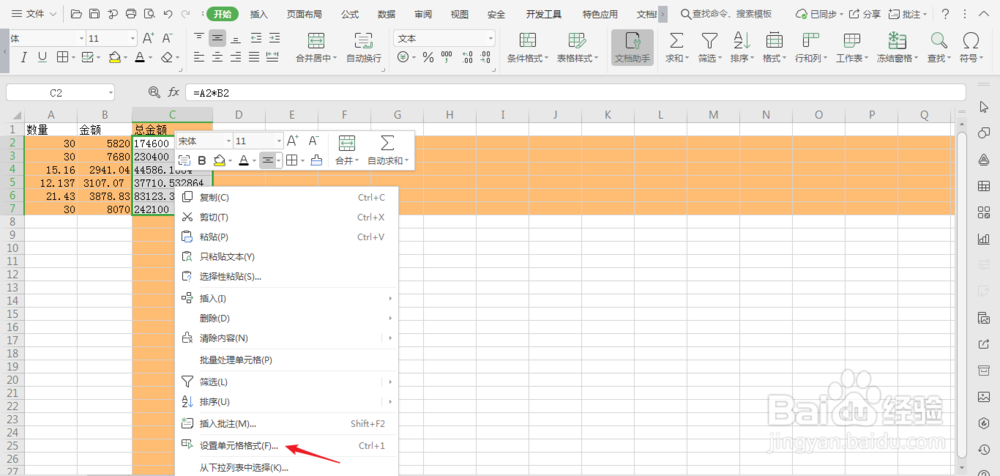Image resolution: width=1000 pixels, height=476 pixels.
Task: Switch to the 插入 ribbon tab
Action: [x=259, y=14]
